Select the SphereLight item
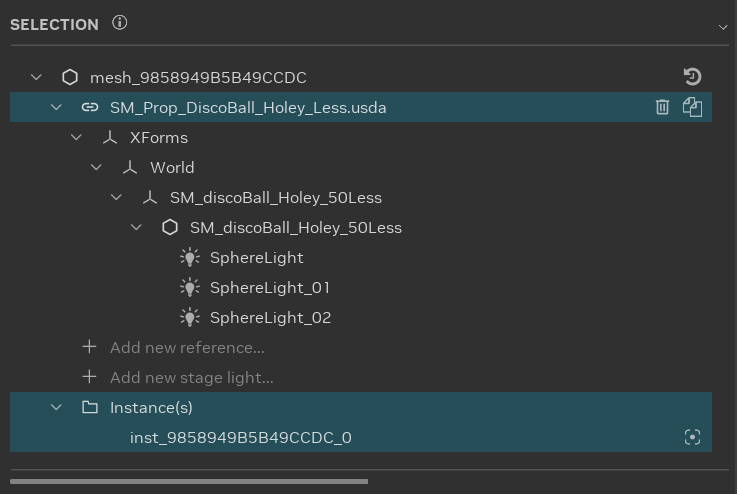The image size is (737, 494). [x=256, y=257]
